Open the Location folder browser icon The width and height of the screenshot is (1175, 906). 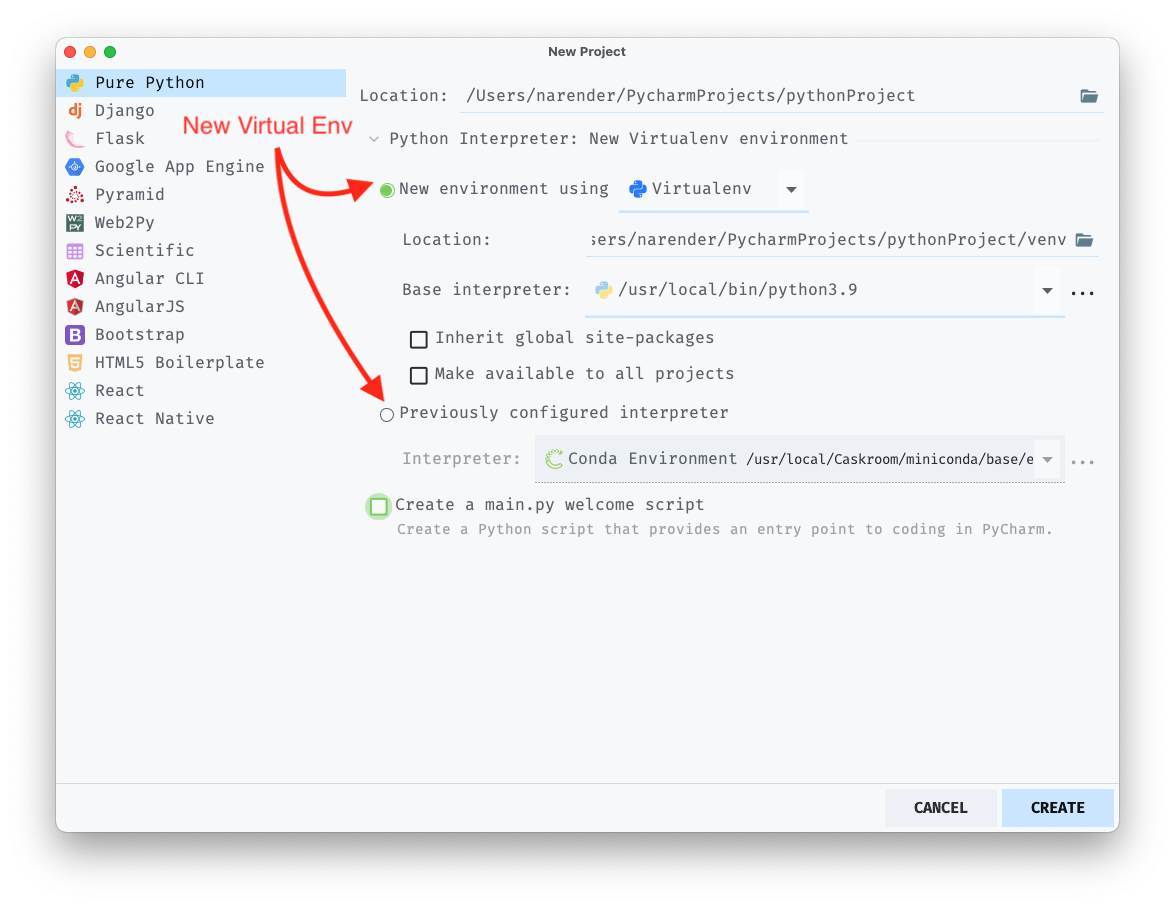[1089, 95]
